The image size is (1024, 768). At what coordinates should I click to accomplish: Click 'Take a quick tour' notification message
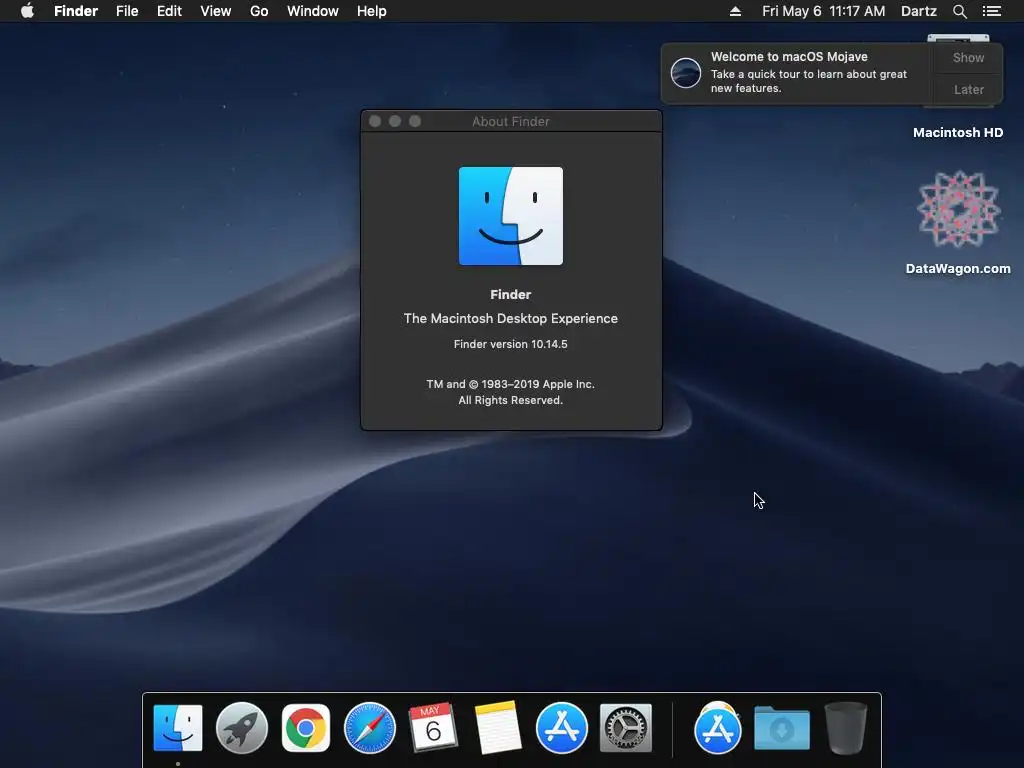pyautogui.click(x=808, y=81)
